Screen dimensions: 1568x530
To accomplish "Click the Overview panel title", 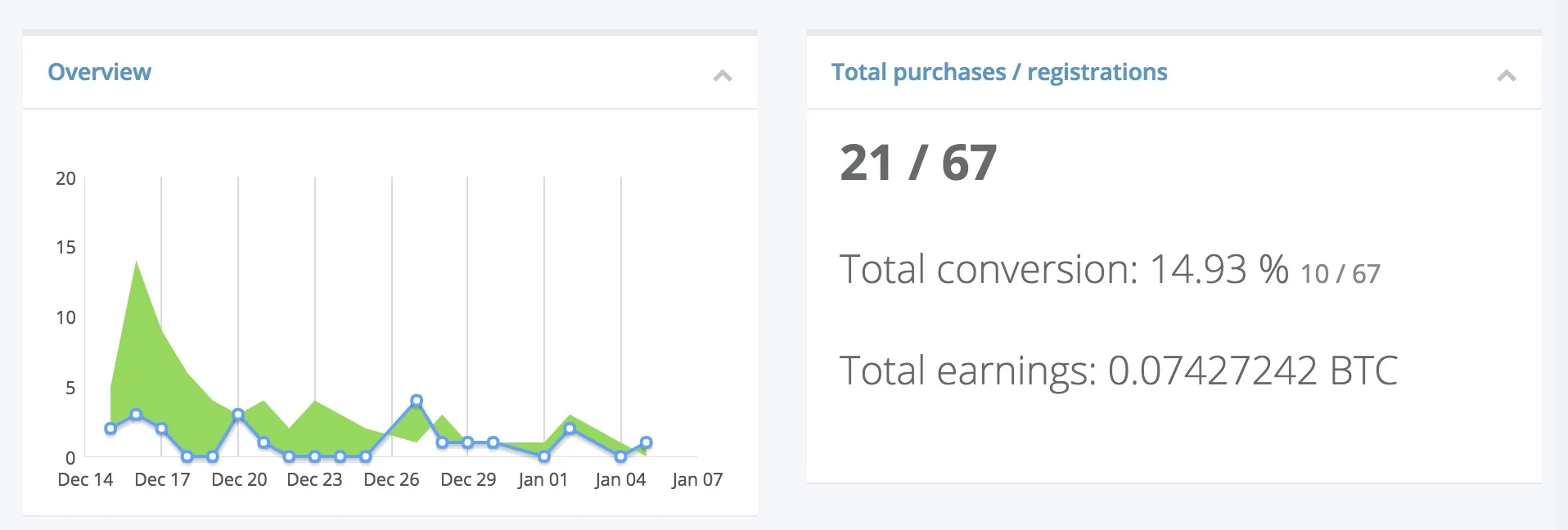I will click(99, 72).
